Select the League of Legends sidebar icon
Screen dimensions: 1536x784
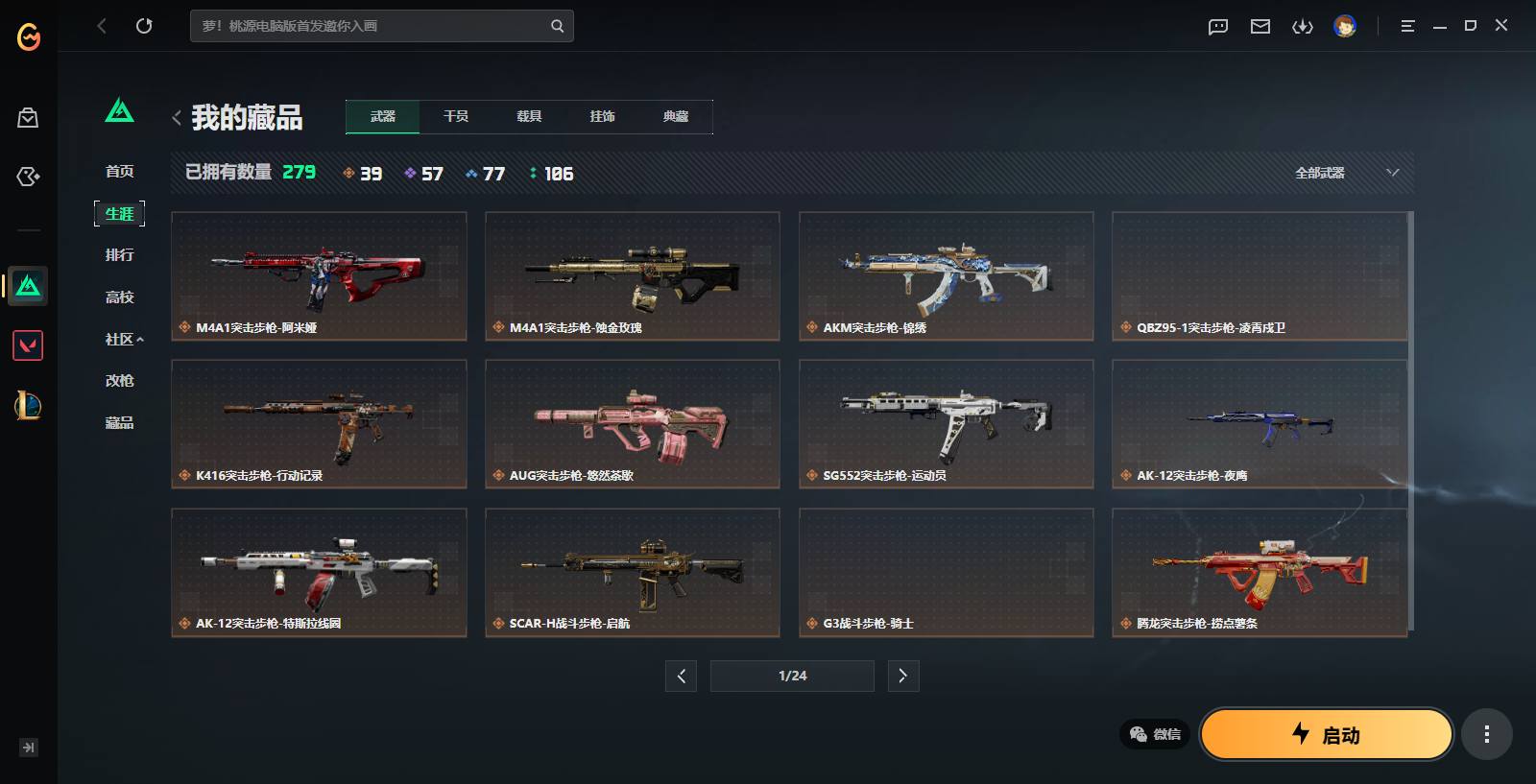[28, 406]
